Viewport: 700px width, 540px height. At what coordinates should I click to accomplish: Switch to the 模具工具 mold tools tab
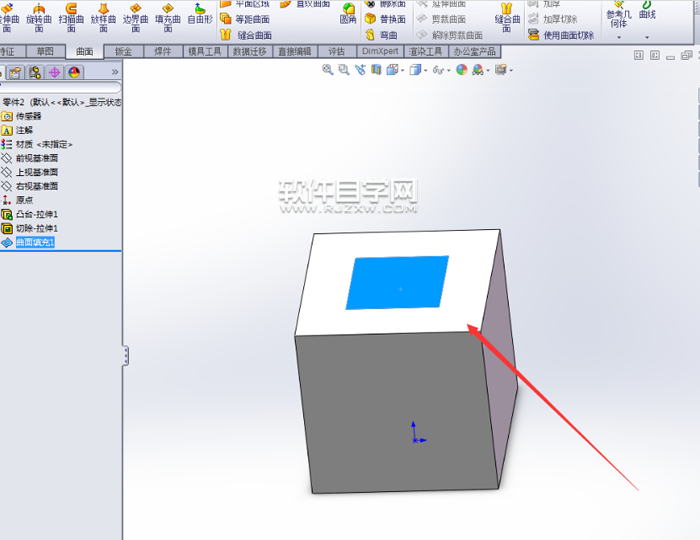pyautogui.click(x=205, y=51)
